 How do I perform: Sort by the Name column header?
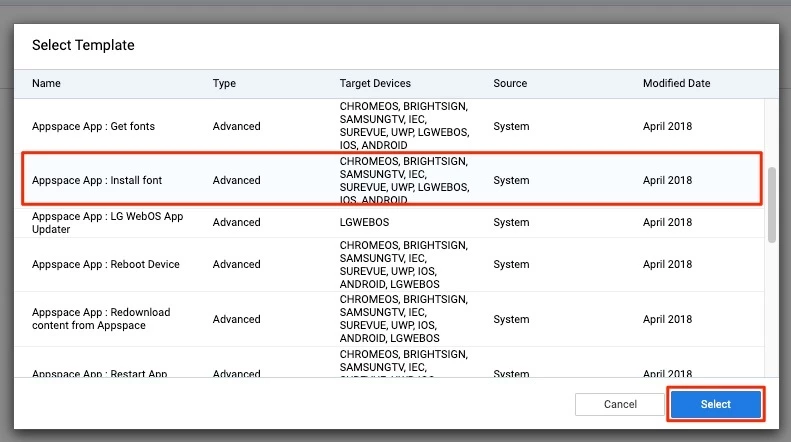[46, 83]
